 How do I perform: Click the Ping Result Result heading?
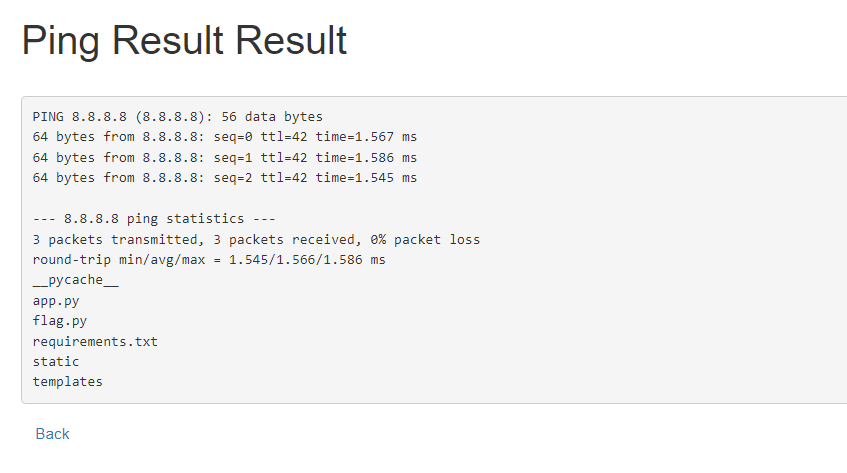coord(184,41)
